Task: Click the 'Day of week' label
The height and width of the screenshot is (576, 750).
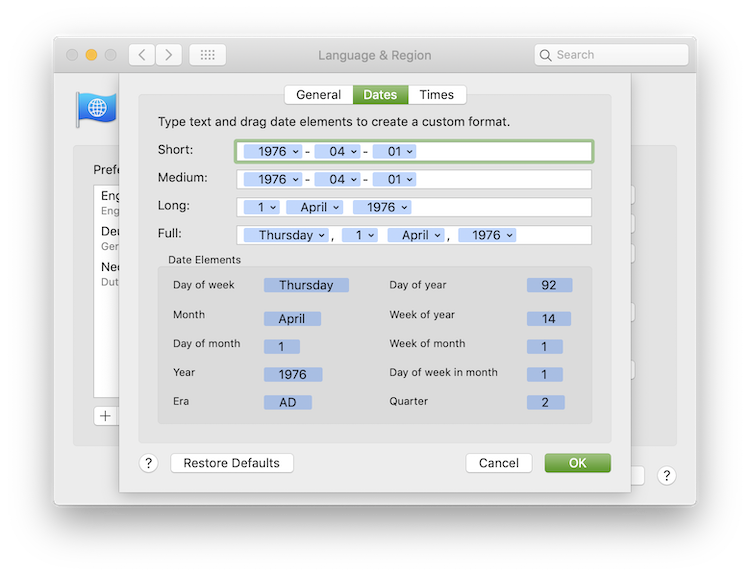Action: tap(204, 285)
